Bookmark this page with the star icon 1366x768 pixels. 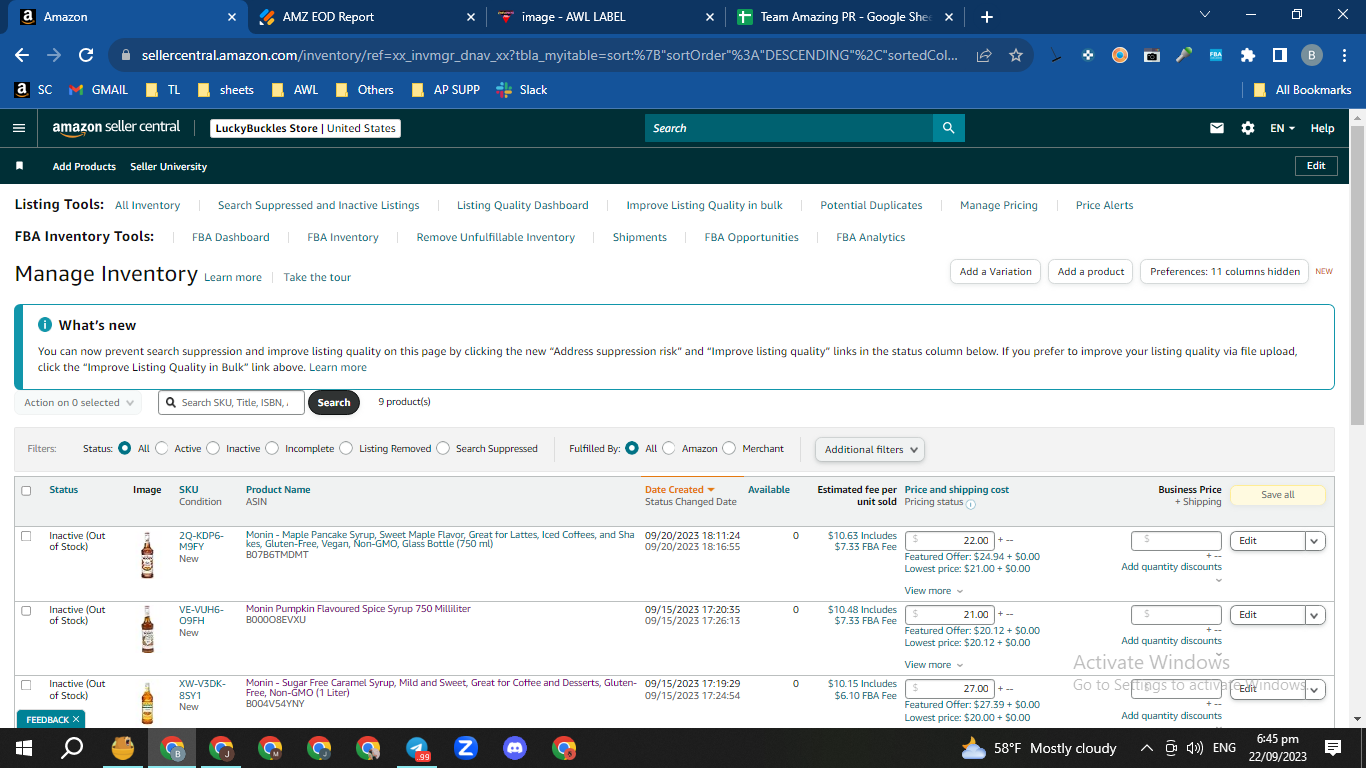[1016, 55]
